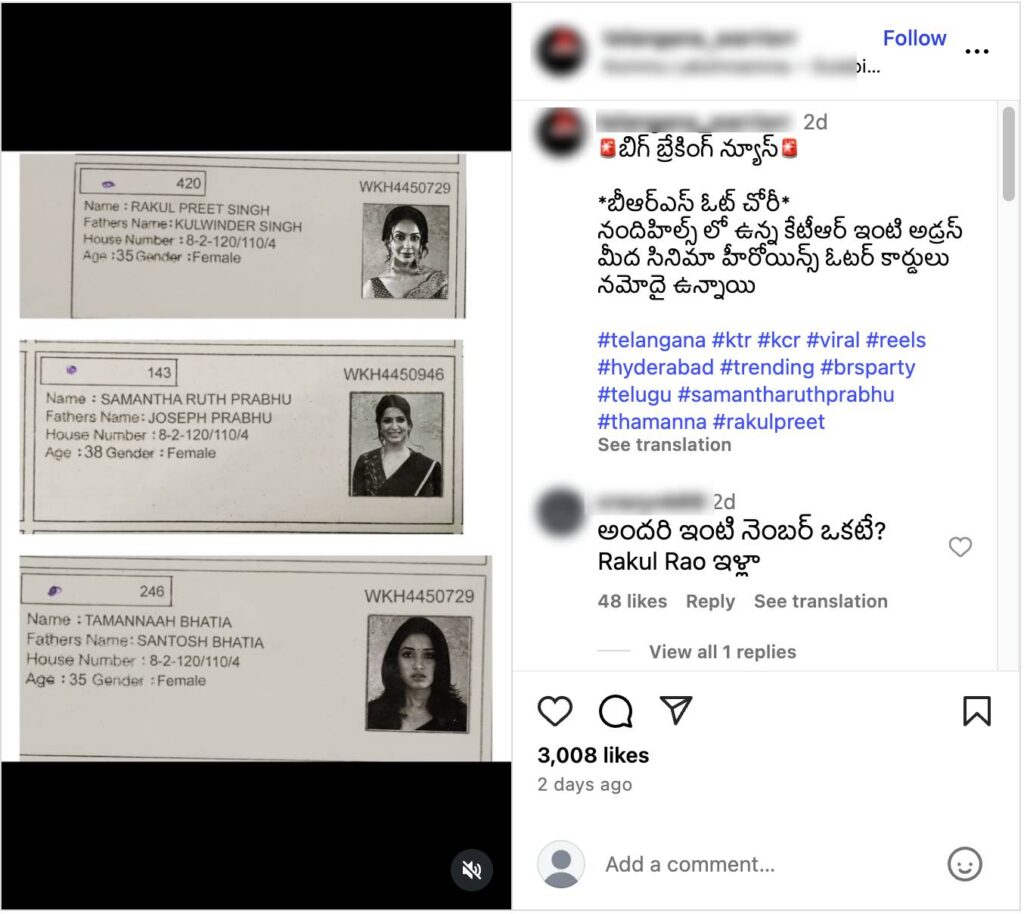Image resolution: width=1024 pixels, height=914 pixels.
Task: Click the comments panel scrollbar
Action: click(1009, 154)
